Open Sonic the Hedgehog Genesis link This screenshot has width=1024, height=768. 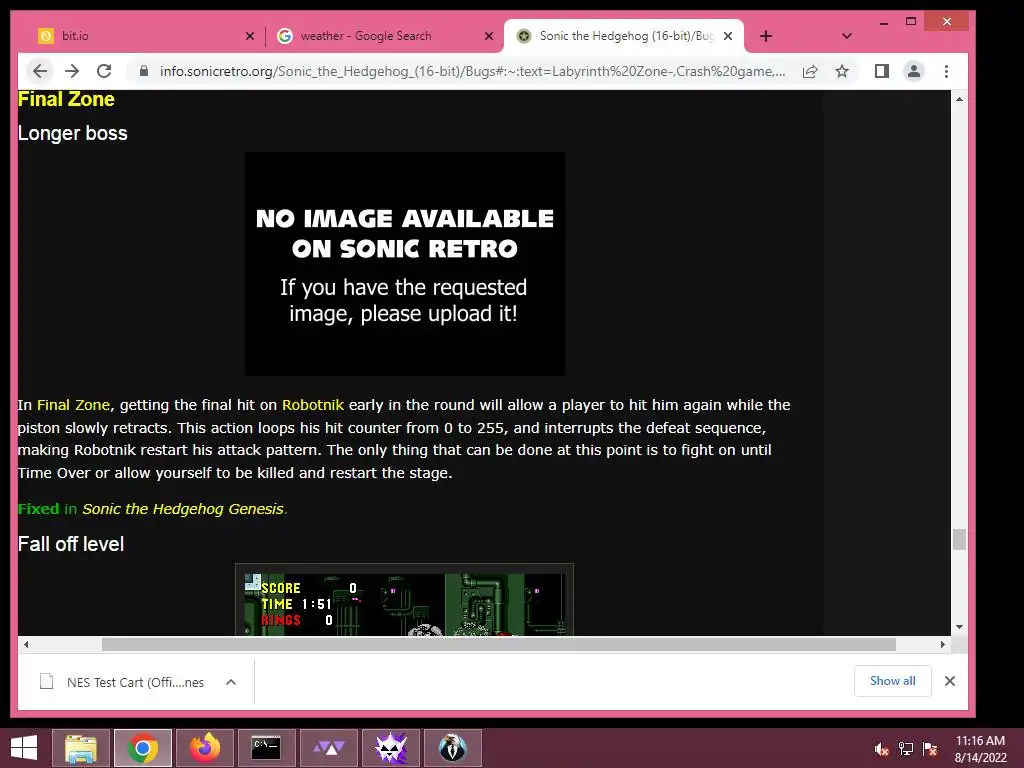coord(183,509)
